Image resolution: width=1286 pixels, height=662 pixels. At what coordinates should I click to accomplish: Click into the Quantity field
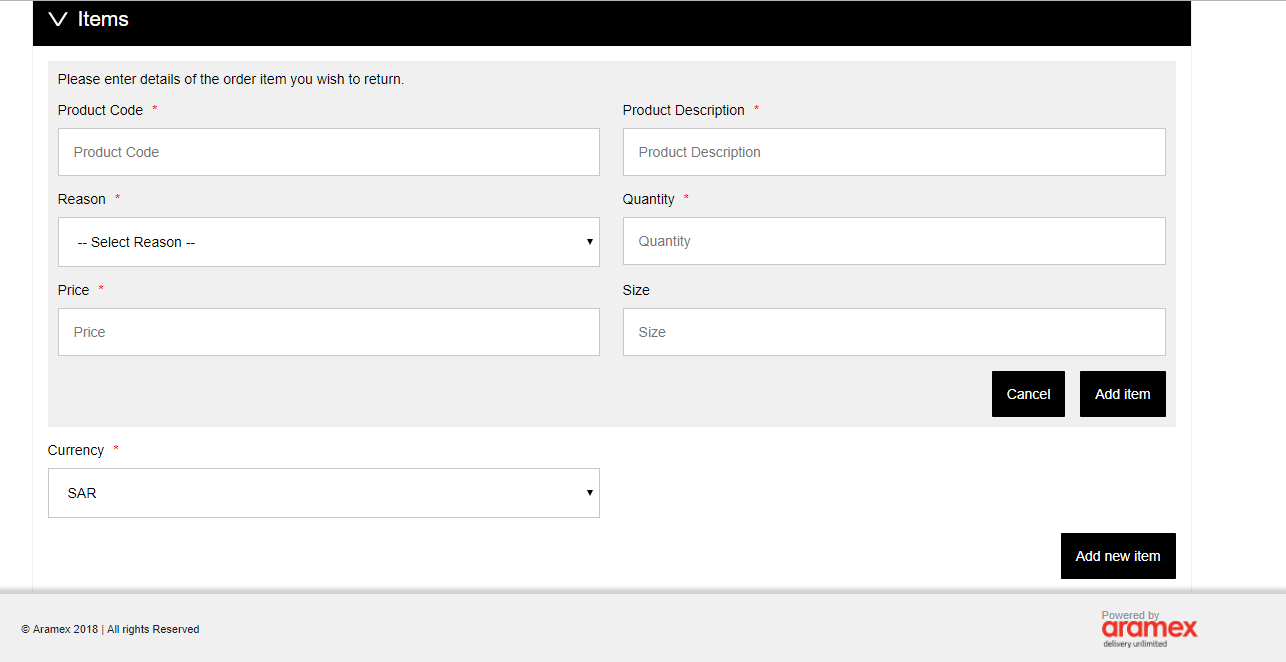[x=893, y=241]
